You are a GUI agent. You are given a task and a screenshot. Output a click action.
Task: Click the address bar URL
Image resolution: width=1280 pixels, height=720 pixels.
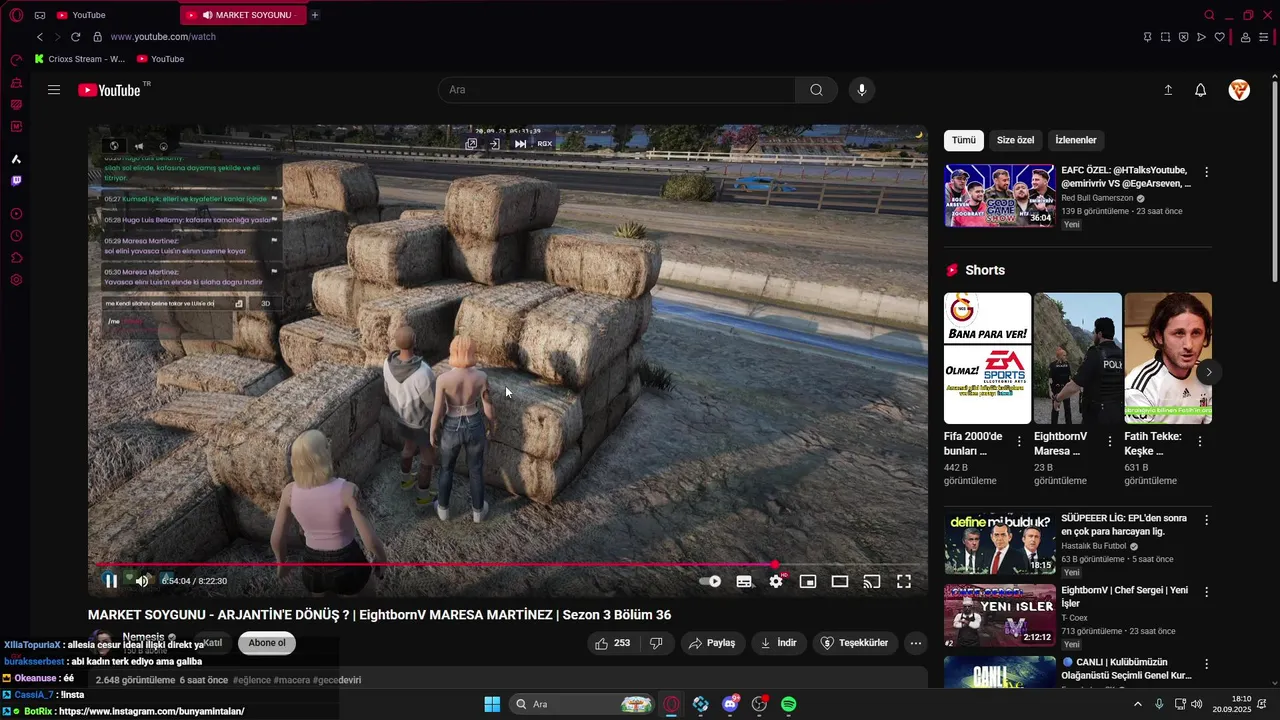coord(163,37)
